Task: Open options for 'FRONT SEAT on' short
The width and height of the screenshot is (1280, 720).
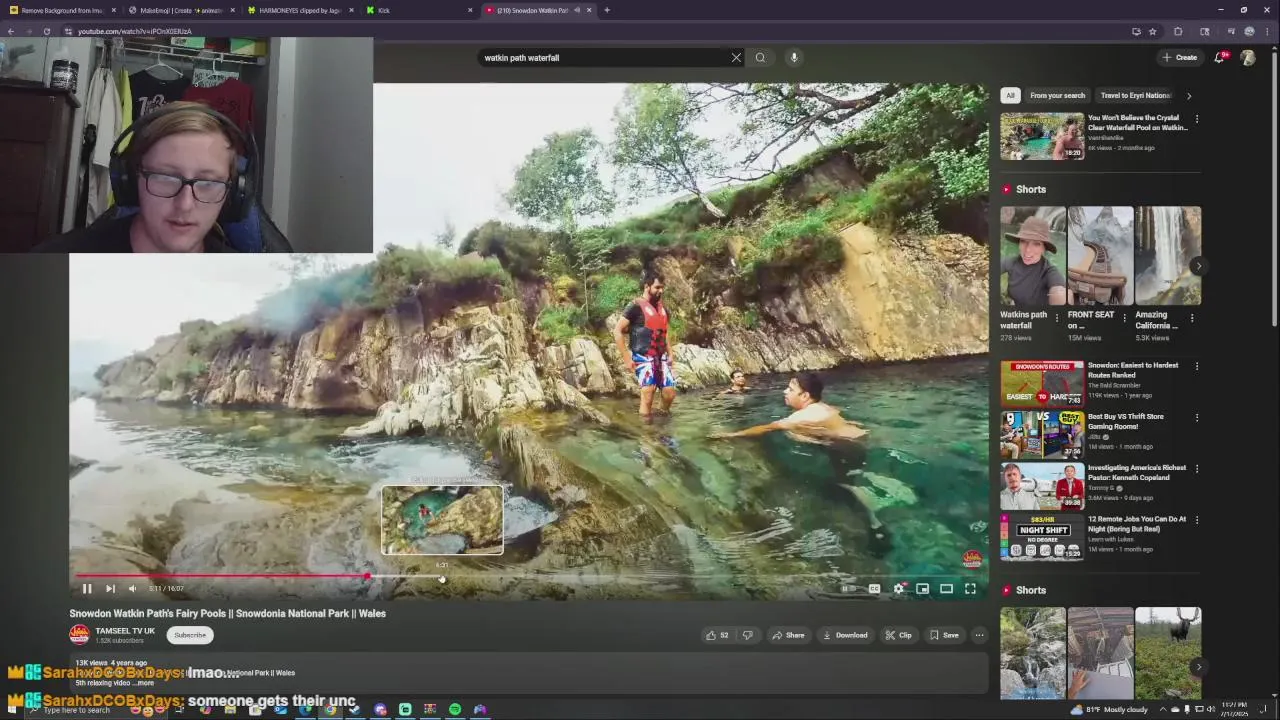Action: [x=1124, y=318]
